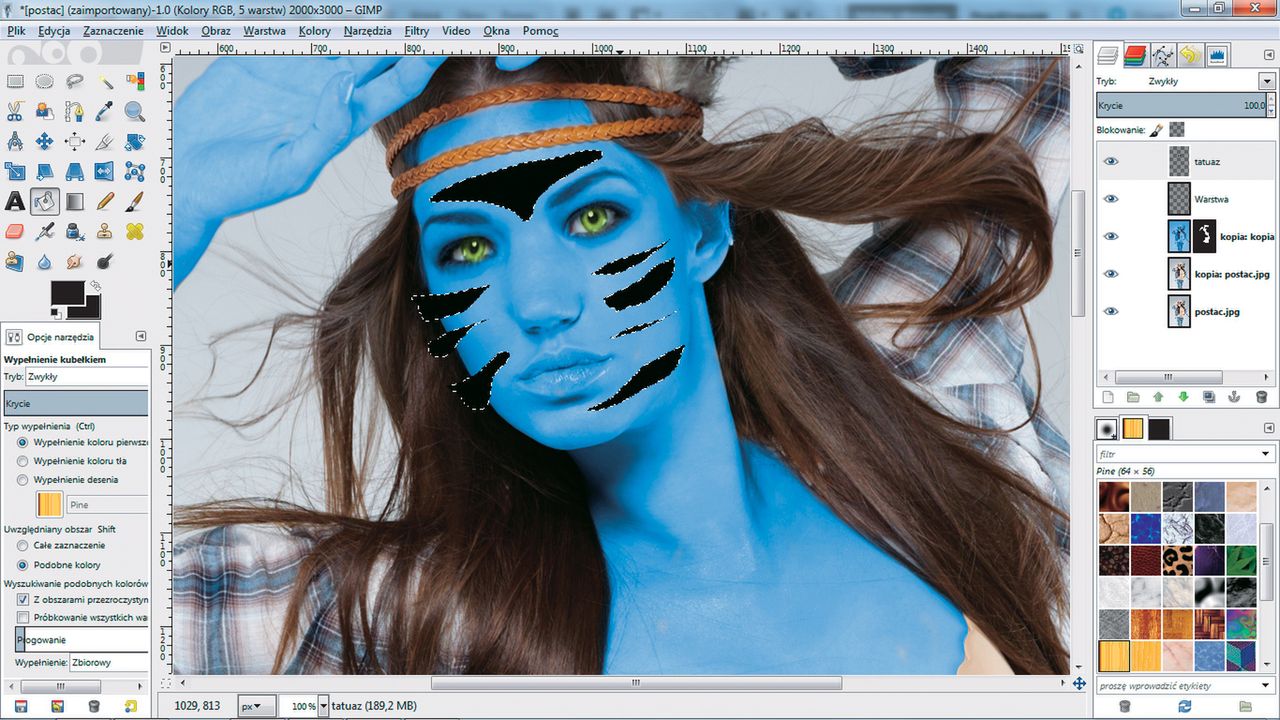Open the Warstwa menu
Viewport: 1280px width, 720px height.
(264, 31)
